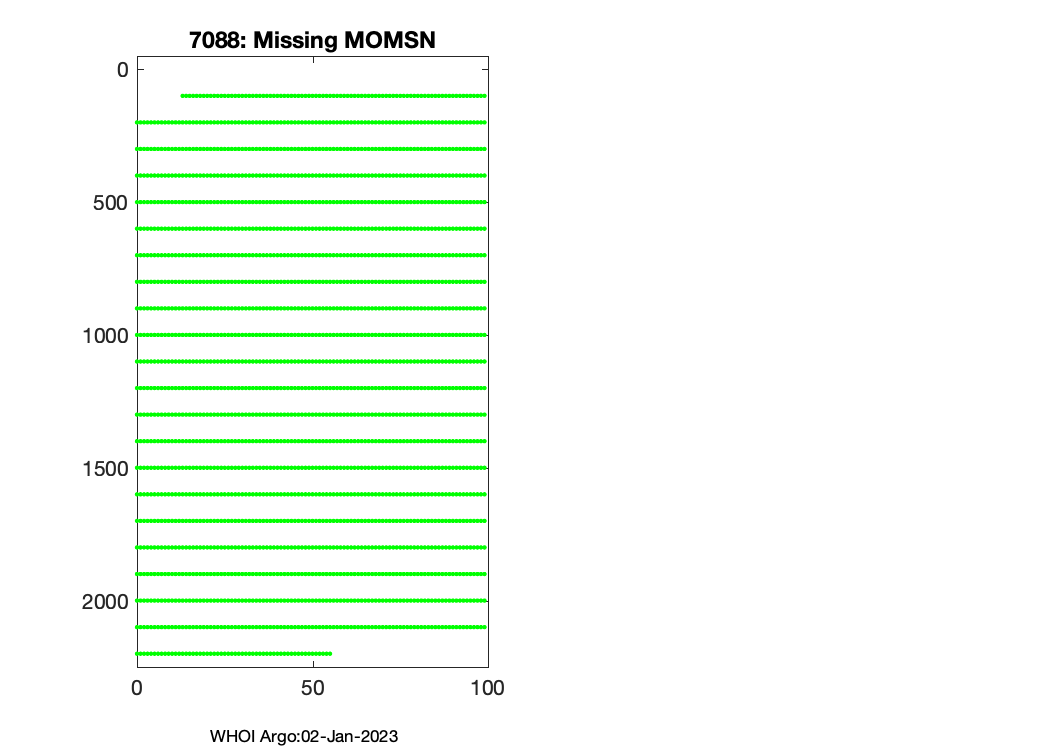Select the y-axis tick label '1000'
Viewport: 1050px width, 750px height.
tap(104, 335)
